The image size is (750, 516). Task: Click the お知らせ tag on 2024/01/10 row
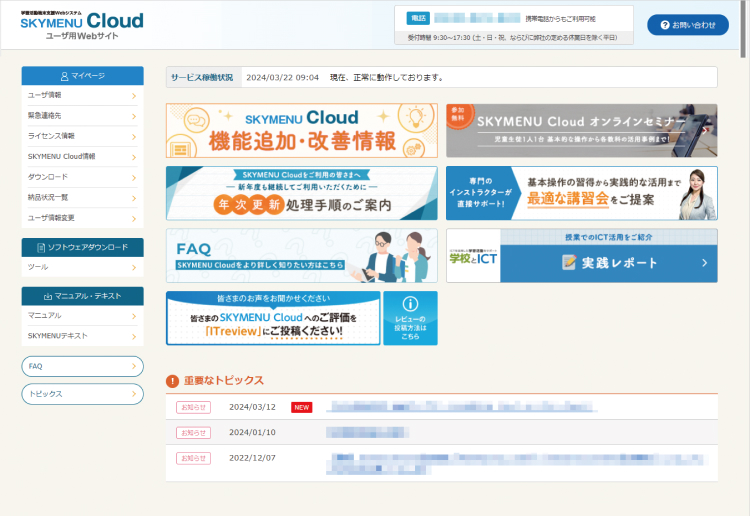194,433
